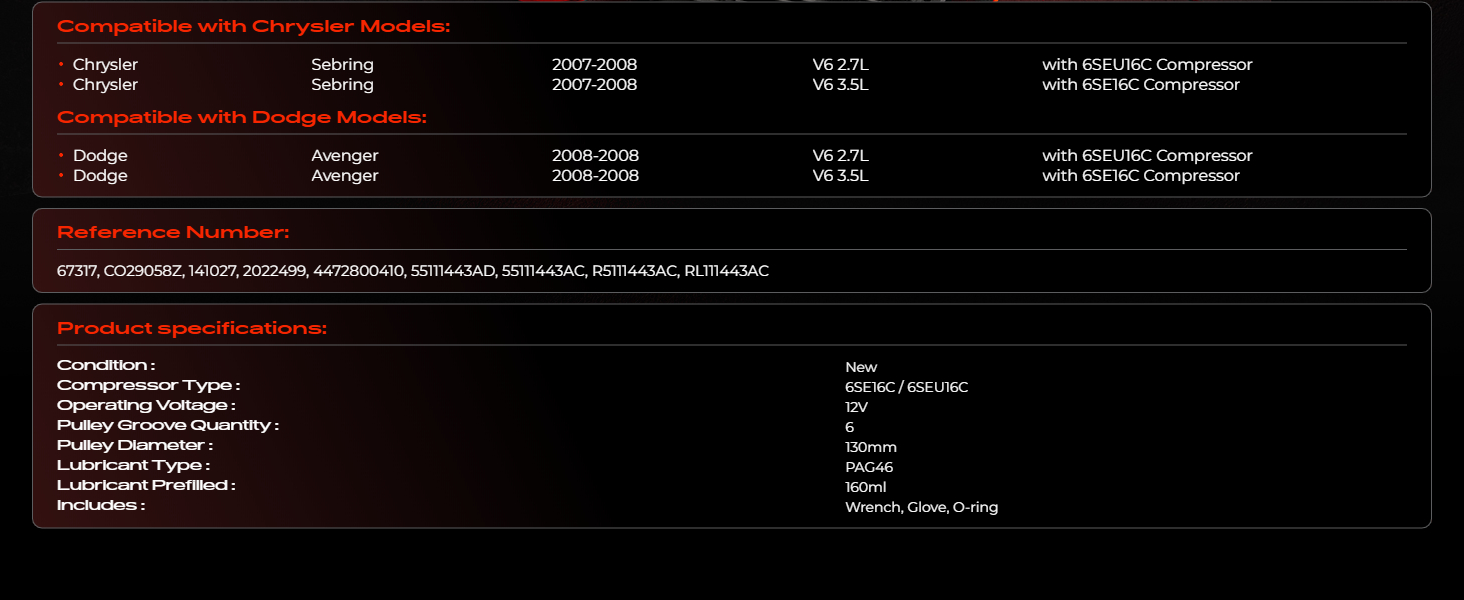Image resolution: width=1464 pixels, height=600 pixels.
Task: Select "V6 2.7L" in the Chrysler Sebring row
Action: (840, 65)
